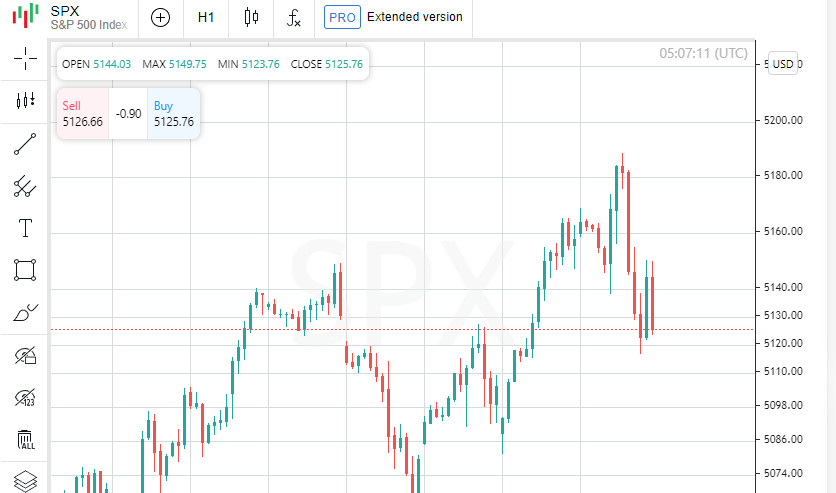Select the Text annotation tool
Image resolution: width=836 pixels, height=493 pixels.
pyautogui.click(x=25, y=228)
